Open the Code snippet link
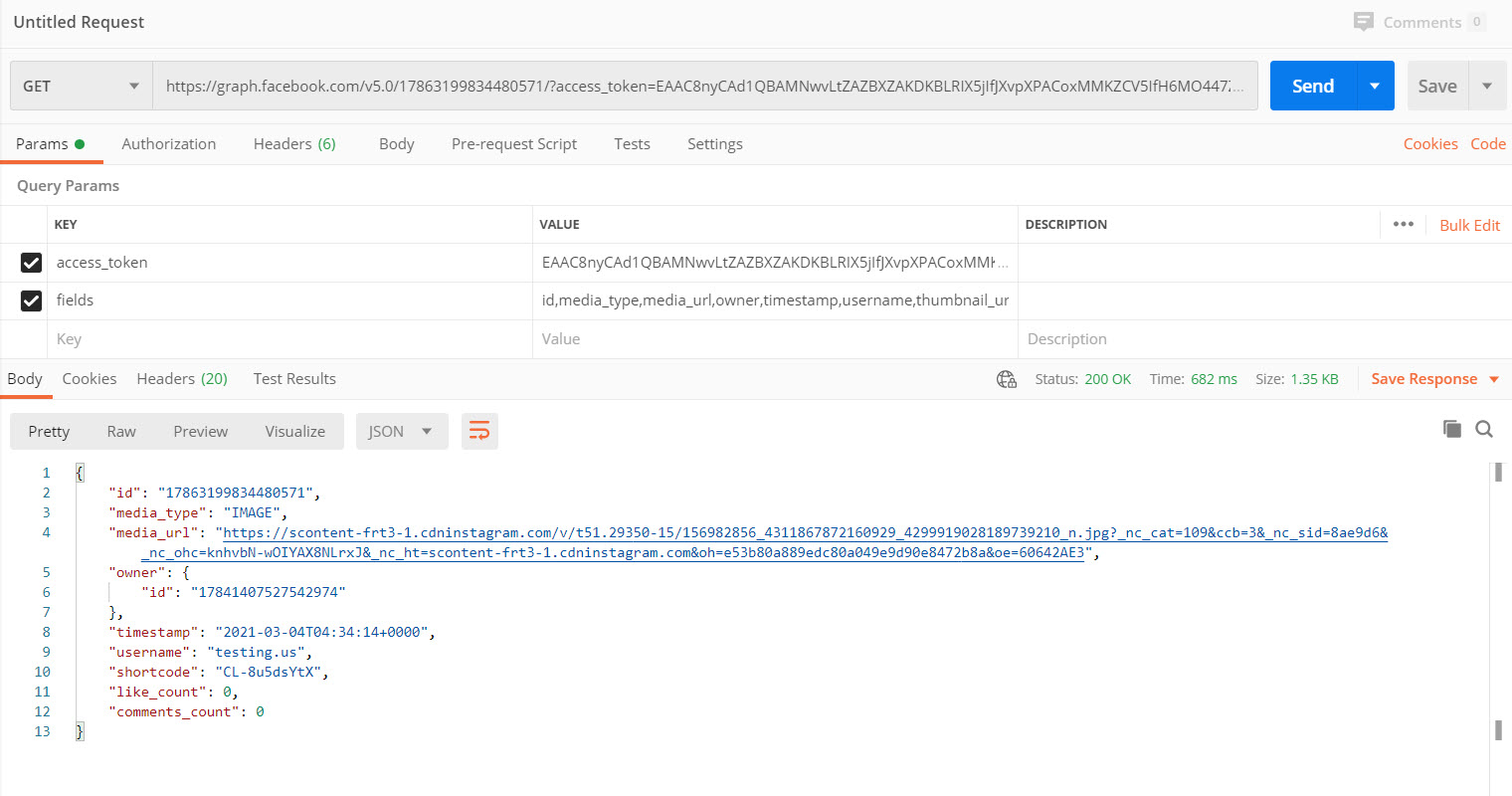The height and width of the screenshot is (796, 1512). (1488, 144)
